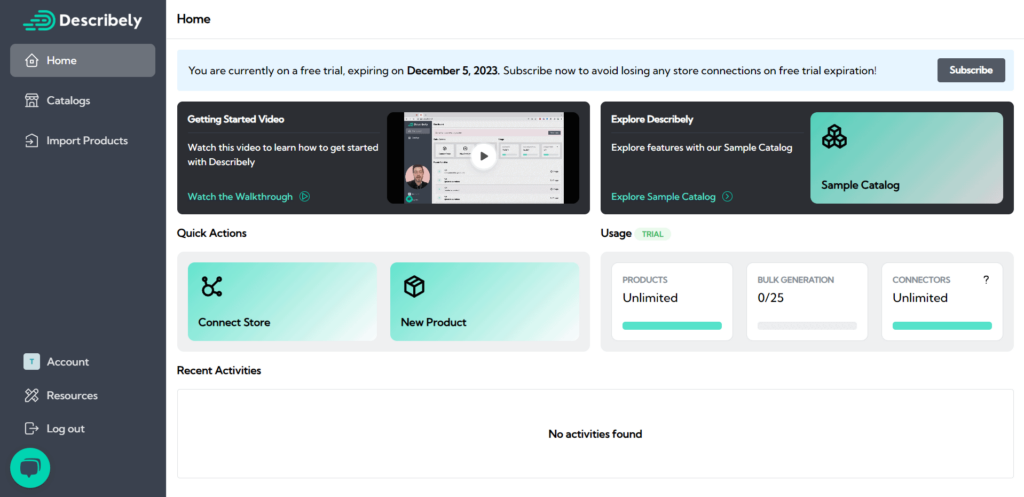The width and height of the screenshot is (1024, 497).
Task: Click the Getting Started video thumbnail
Action: coord(483,158)
